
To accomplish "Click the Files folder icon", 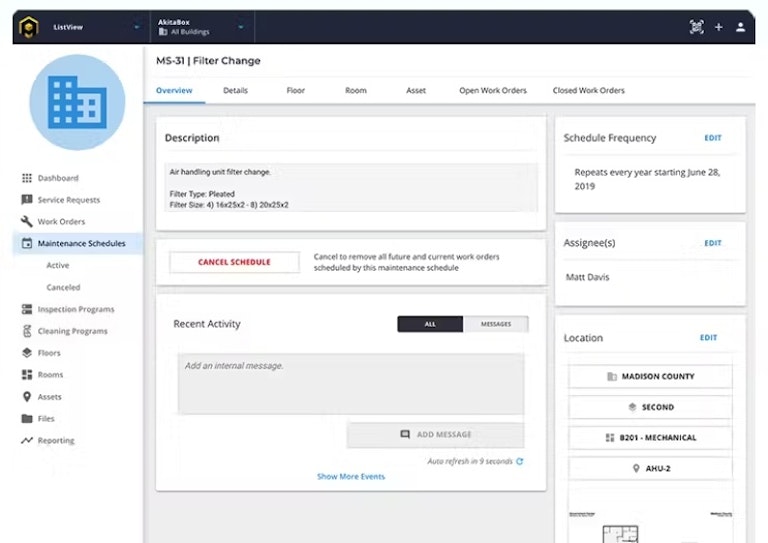I will 27,418.
